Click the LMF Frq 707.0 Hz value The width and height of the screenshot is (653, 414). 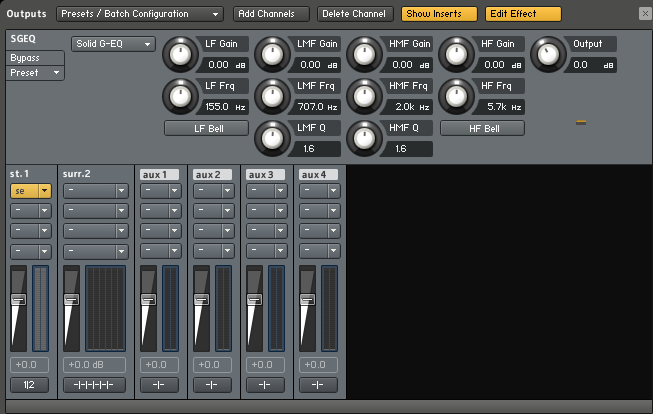pos(317,107)
